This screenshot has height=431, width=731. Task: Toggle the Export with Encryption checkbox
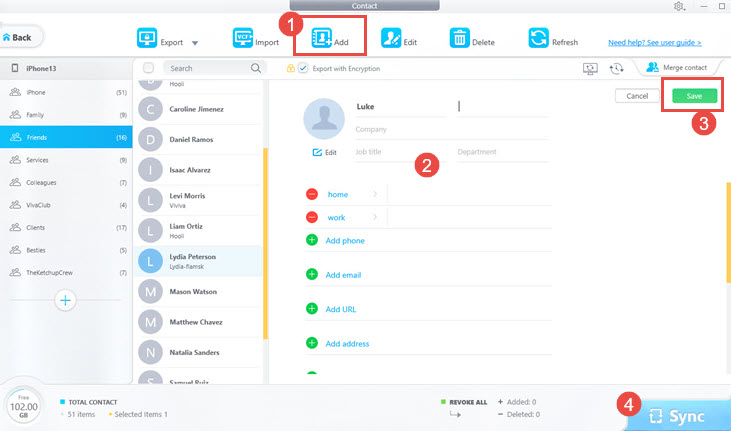303,68
